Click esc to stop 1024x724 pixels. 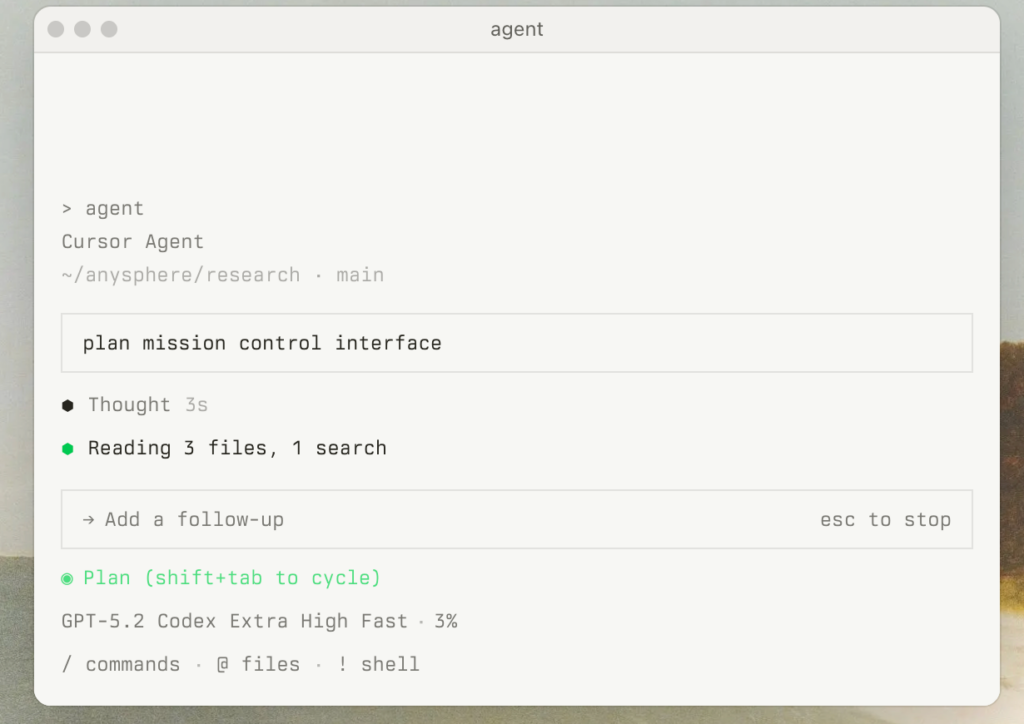885,519
